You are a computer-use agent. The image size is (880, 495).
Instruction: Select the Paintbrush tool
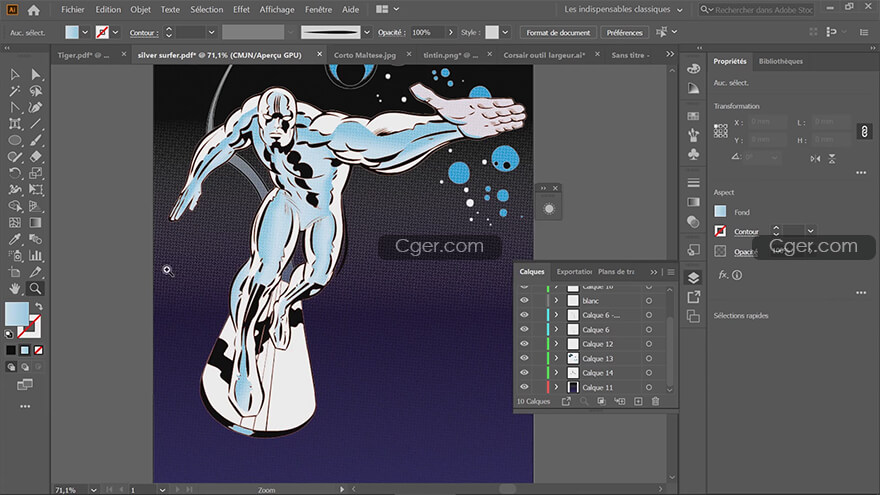pos(35,140)
